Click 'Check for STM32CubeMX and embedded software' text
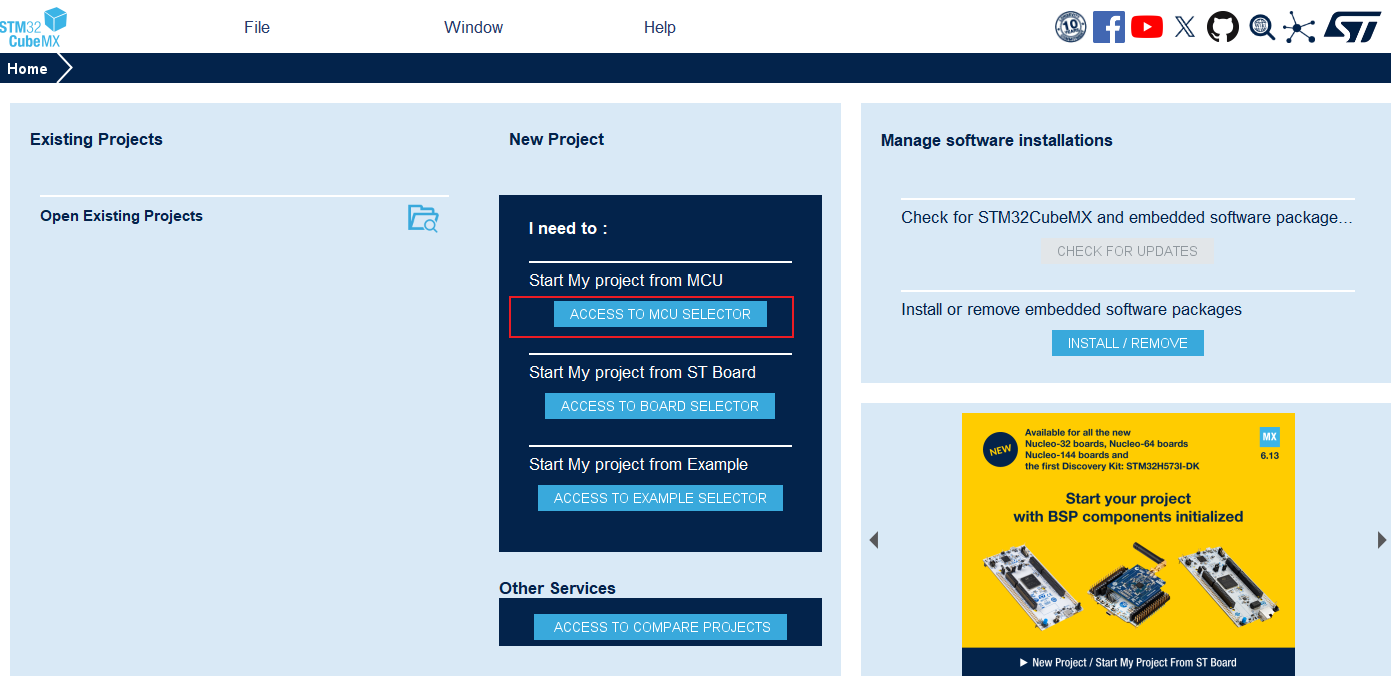The height and width of the screenshot is (676, 1391). point(1127,217)
